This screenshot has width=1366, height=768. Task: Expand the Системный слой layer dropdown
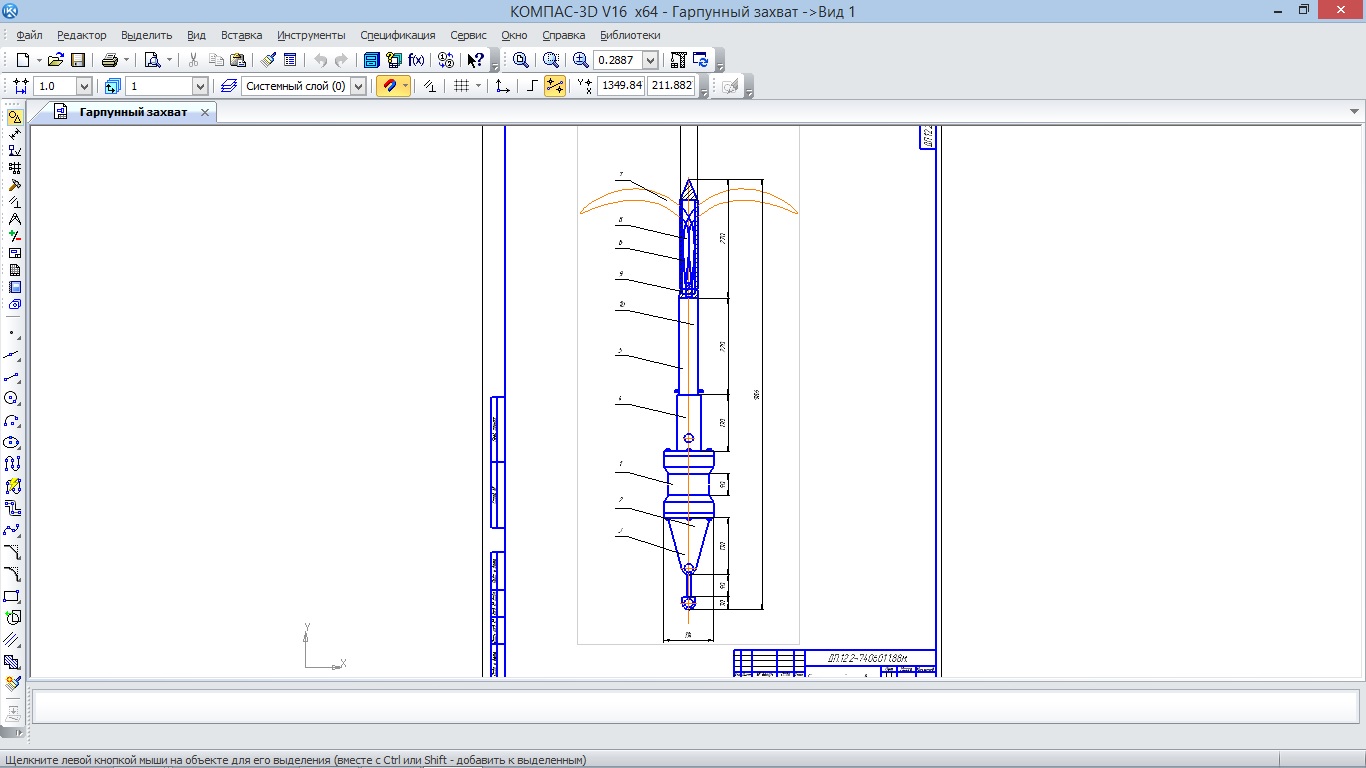point(359,86)
